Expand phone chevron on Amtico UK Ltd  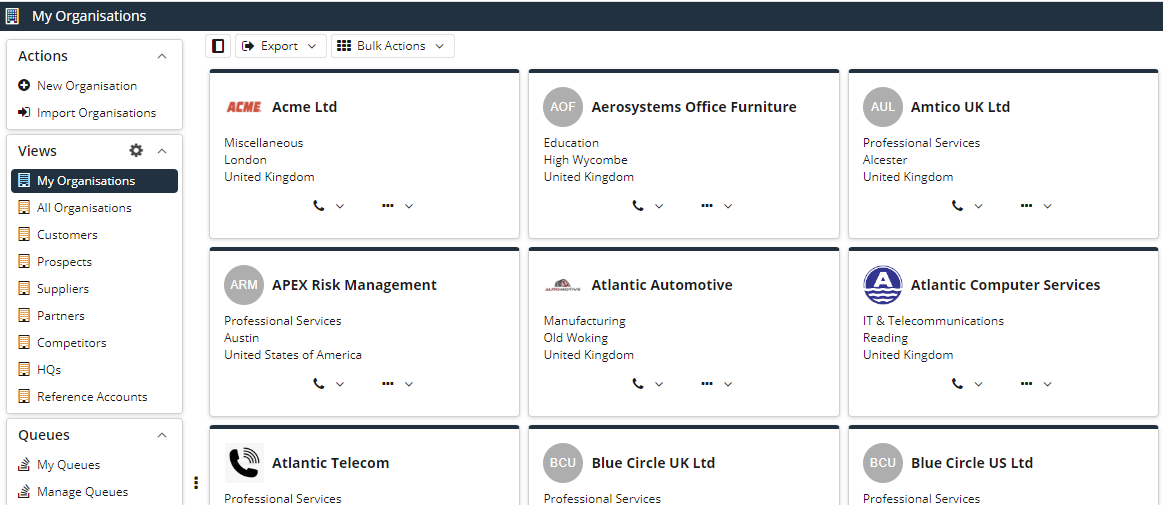tap(978, 206)
